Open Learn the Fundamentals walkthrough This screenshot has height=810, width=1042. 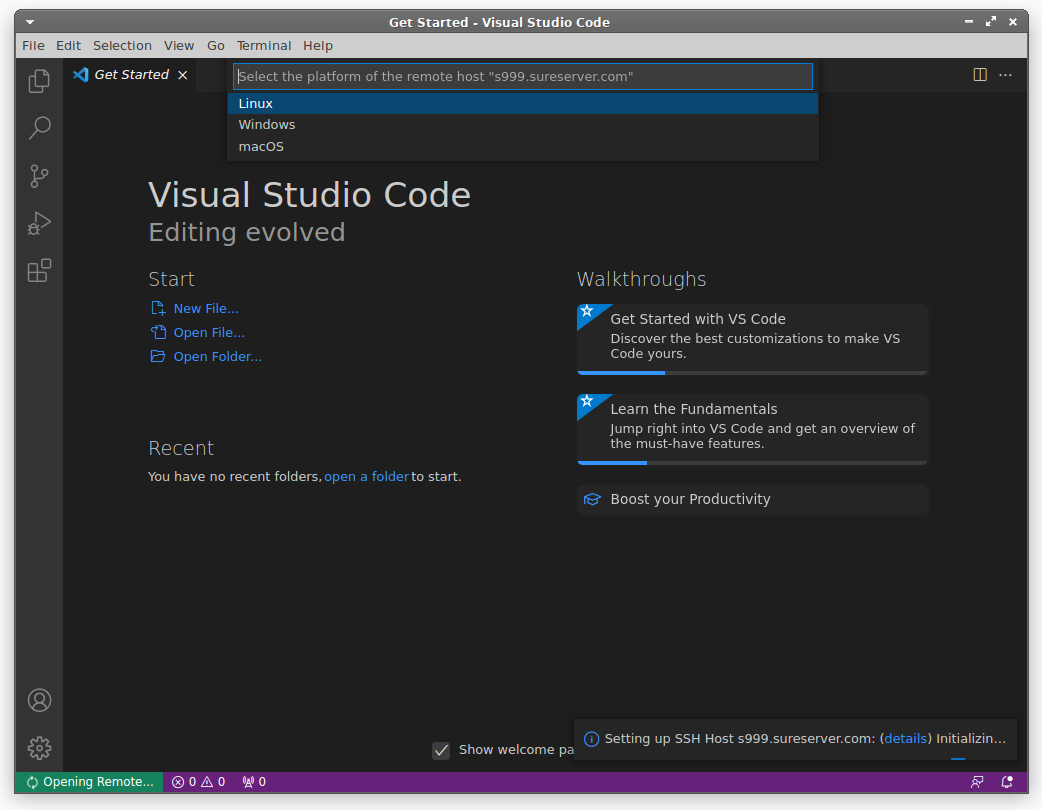752,429
